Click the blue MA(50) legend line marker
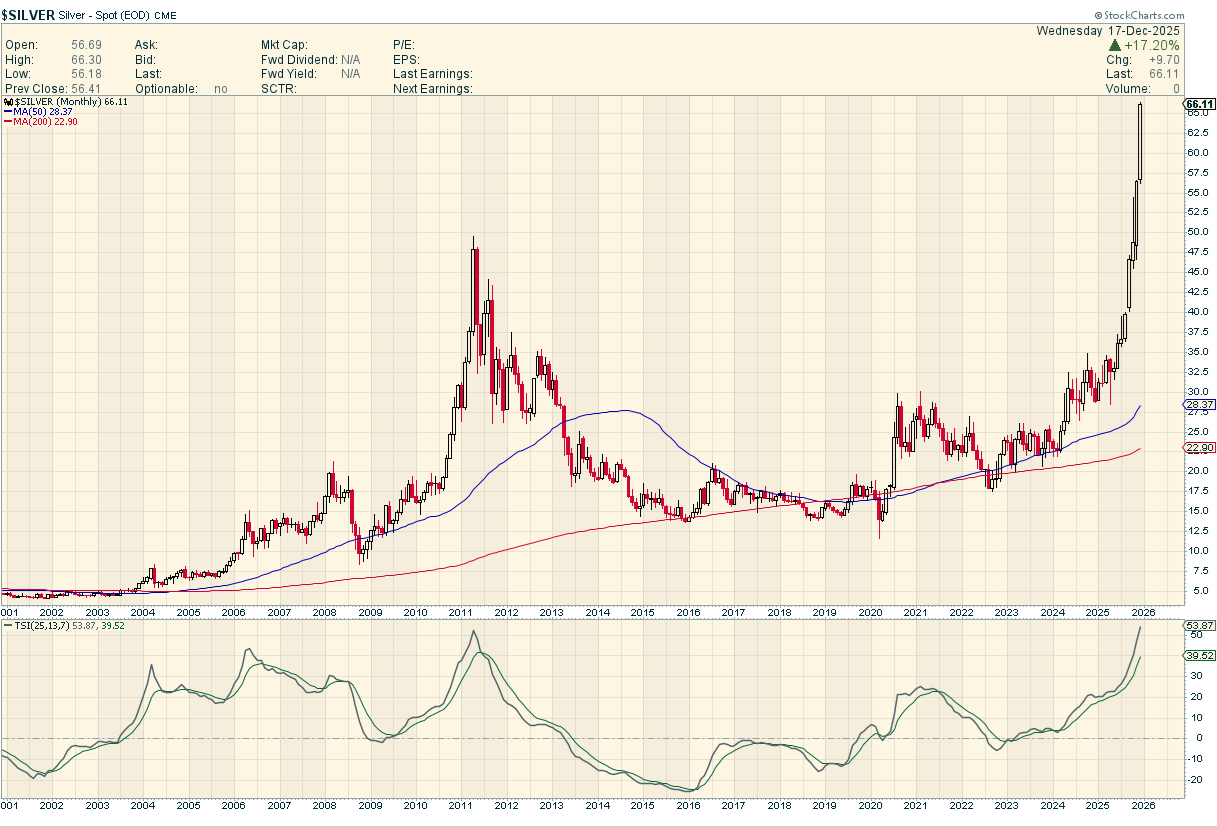 coord(8,112)
